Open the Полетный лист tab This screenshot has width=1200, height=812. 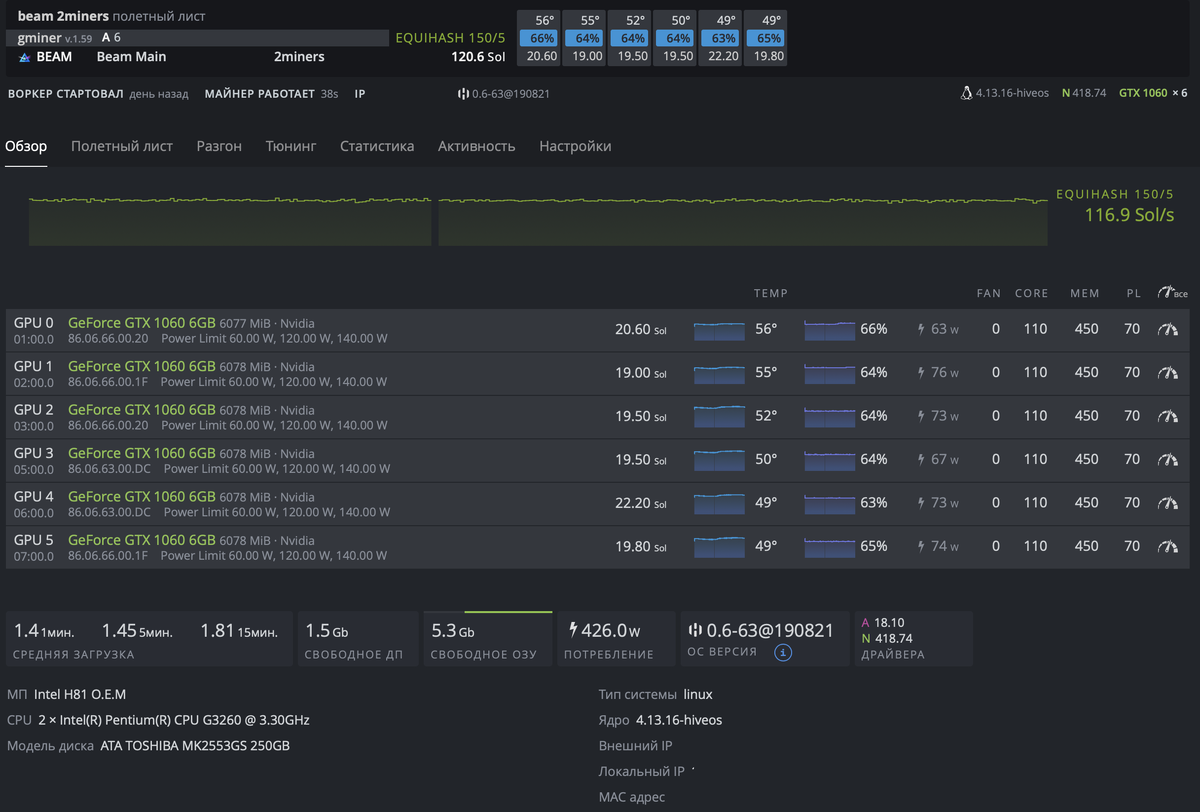coord(122,146)
